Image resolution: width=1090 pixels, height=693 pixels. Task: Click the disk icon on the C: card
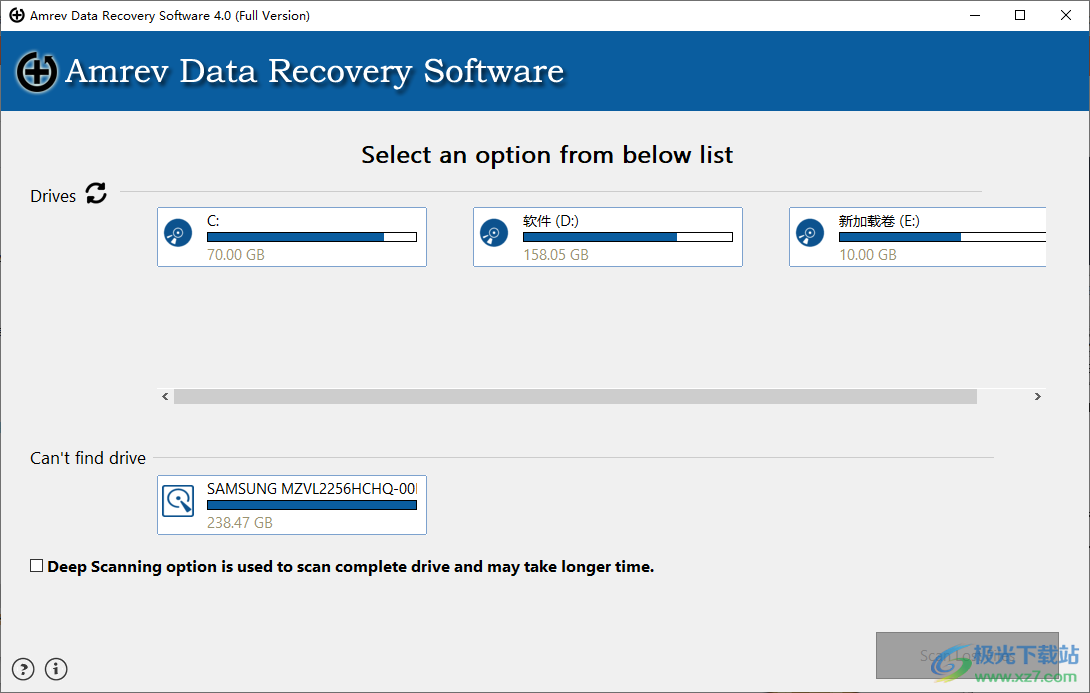point(178,232)
